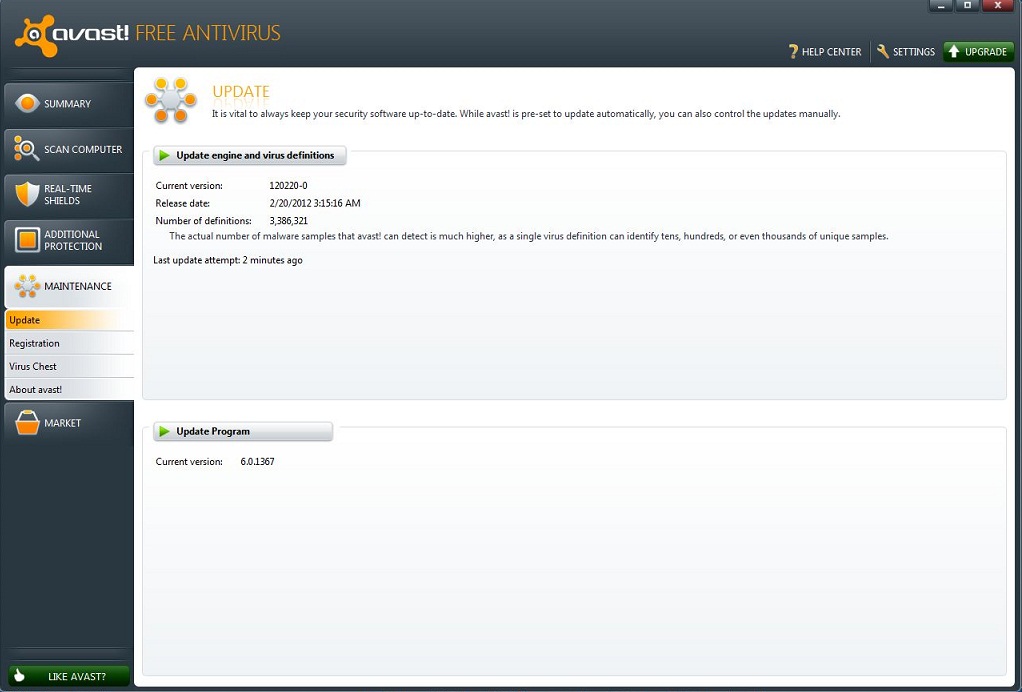The height and width of the screenshot is (692, 1022).
Task: Click the Additional Protection orange square icon
Action: 27,240
